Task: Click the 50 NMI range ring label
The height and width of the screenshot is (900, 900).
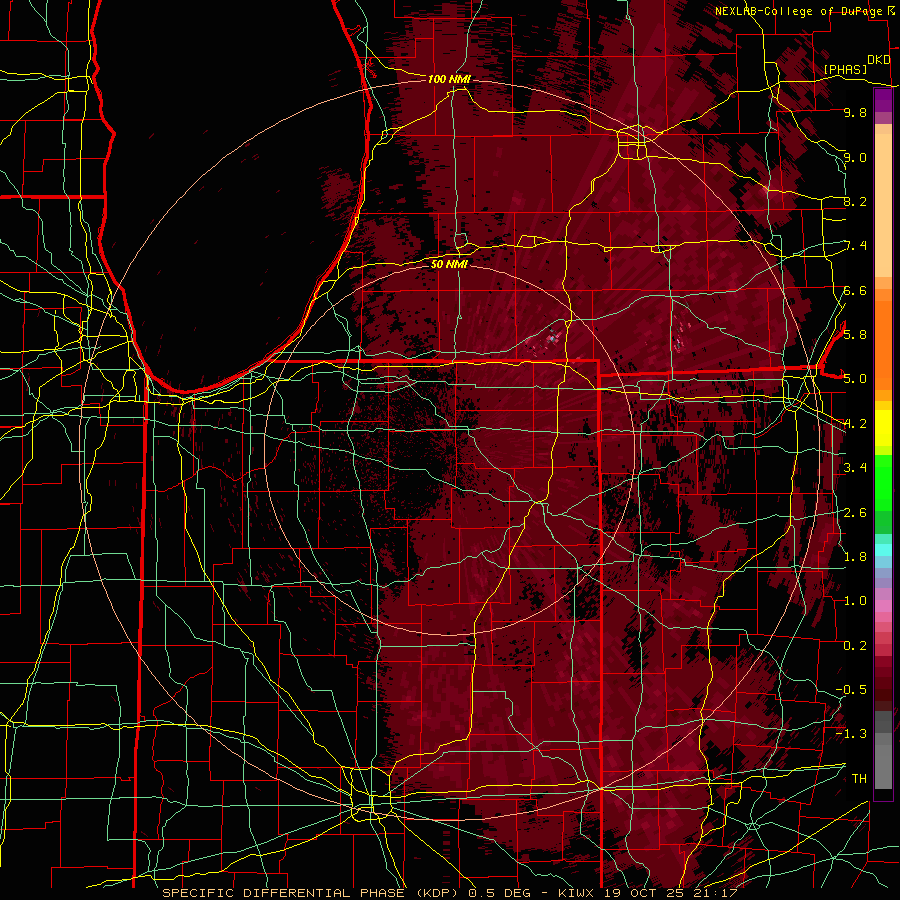Action: click(x=449, y=263)
